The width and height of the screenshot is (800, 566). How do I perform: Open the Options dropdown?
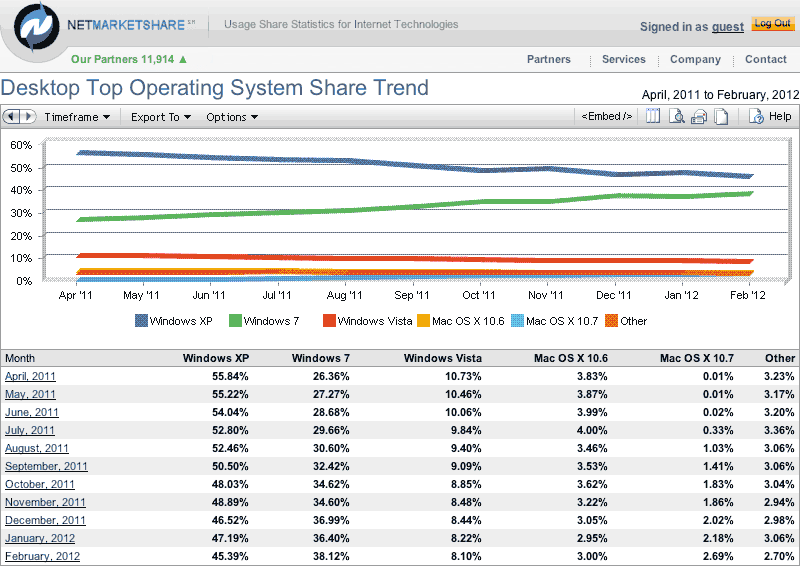232,117
